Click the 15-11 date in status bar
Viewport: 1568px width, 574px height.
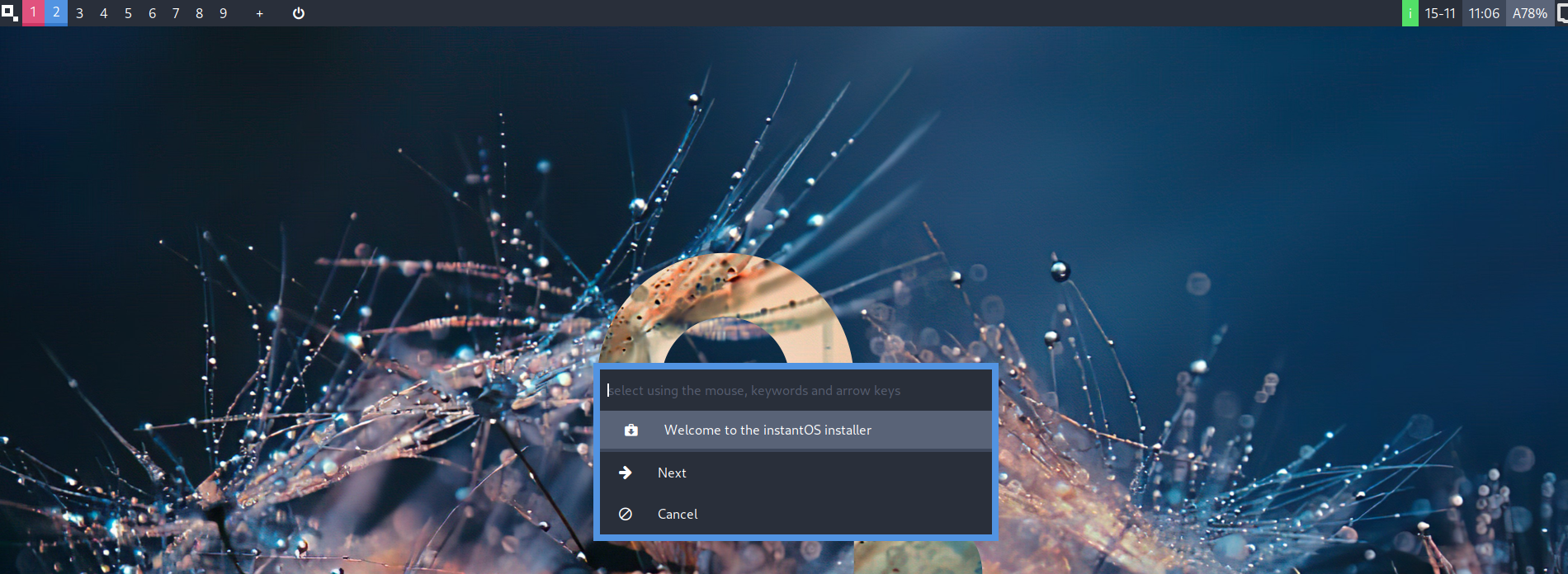[1440, 13]
